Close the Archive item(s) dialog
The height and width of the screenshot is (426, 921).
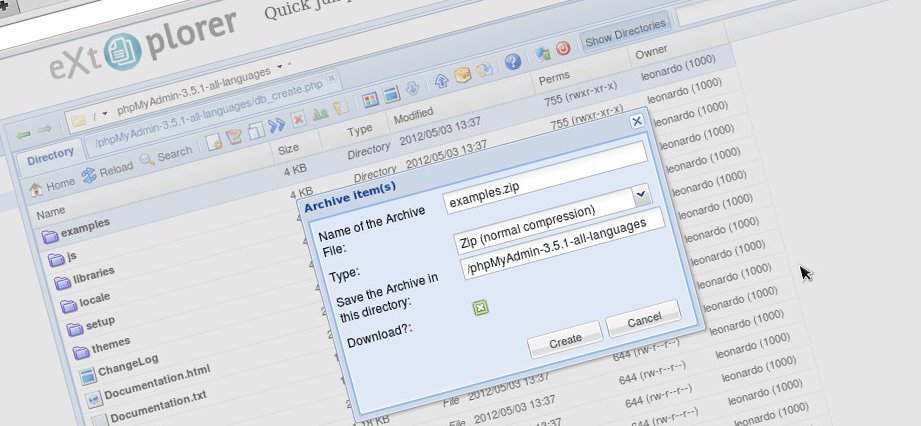(636, 121)
